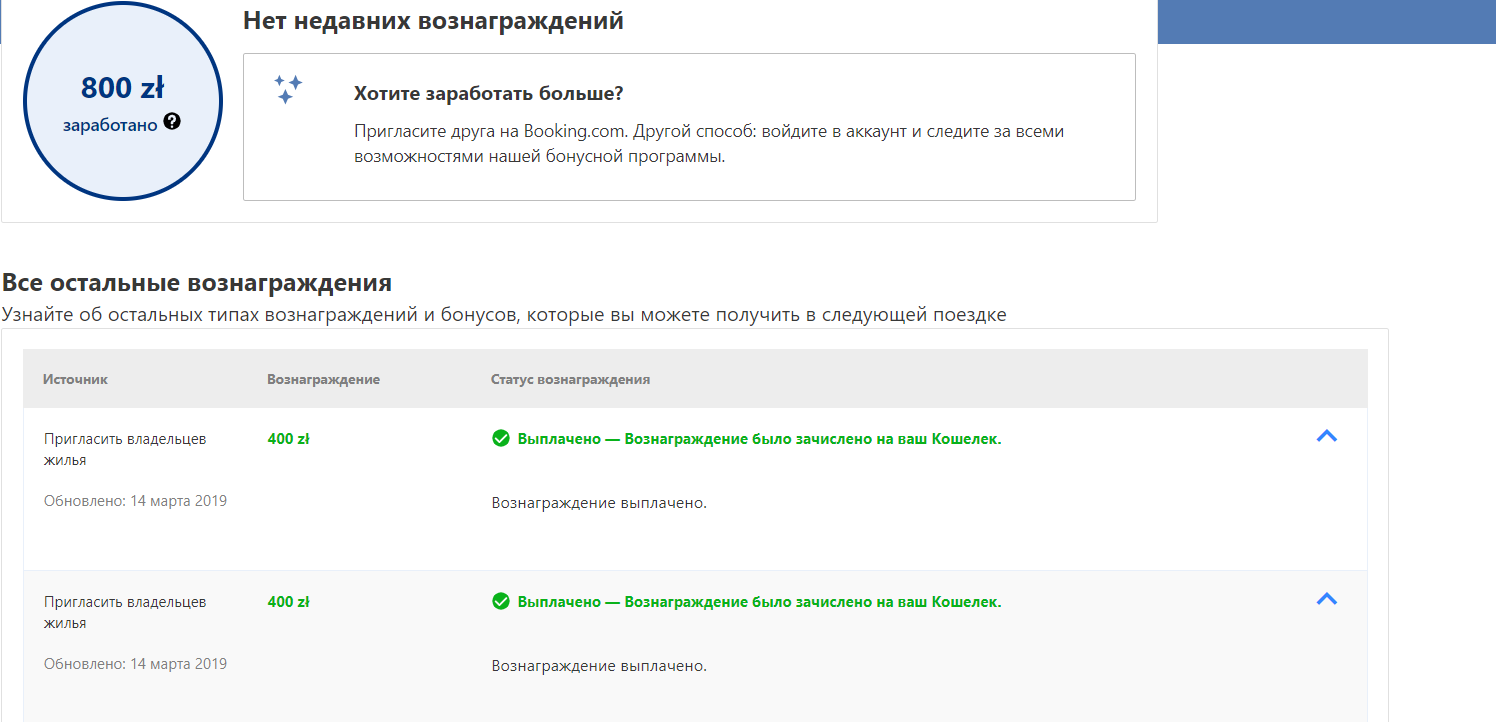Click the 400 zł amount in the first row
This screenshot has height=722, width=1496.
[x=288, y=438]
